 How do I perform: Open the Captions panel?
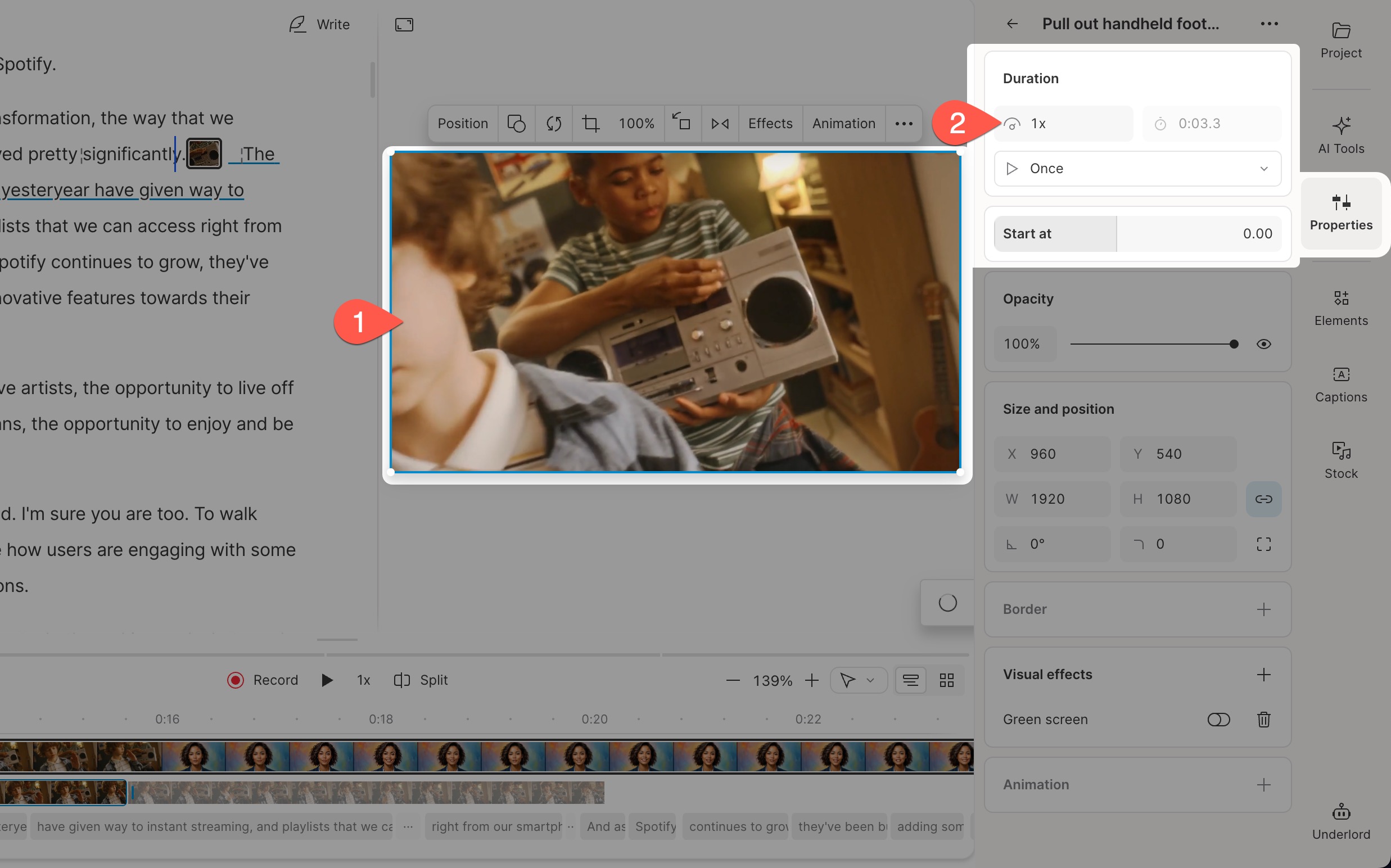coord(1340,383)
